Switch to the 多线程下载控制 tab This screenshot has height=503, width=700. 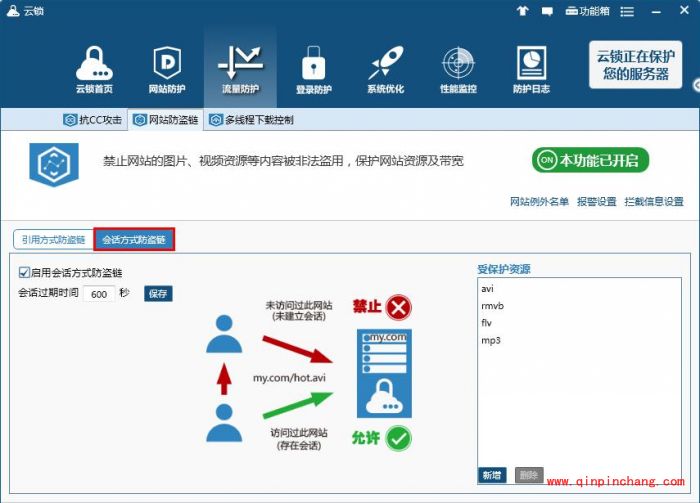click(252, 120)
